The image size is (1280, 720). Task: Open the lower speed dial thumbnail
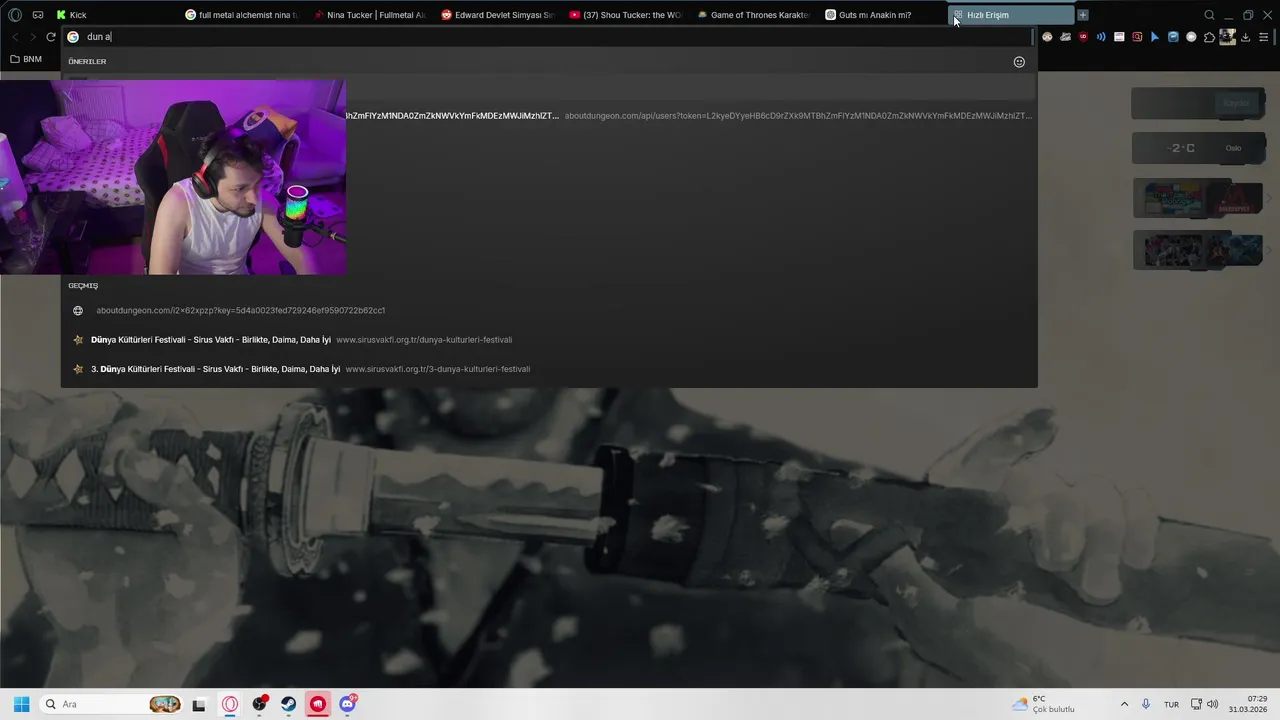1198,250
